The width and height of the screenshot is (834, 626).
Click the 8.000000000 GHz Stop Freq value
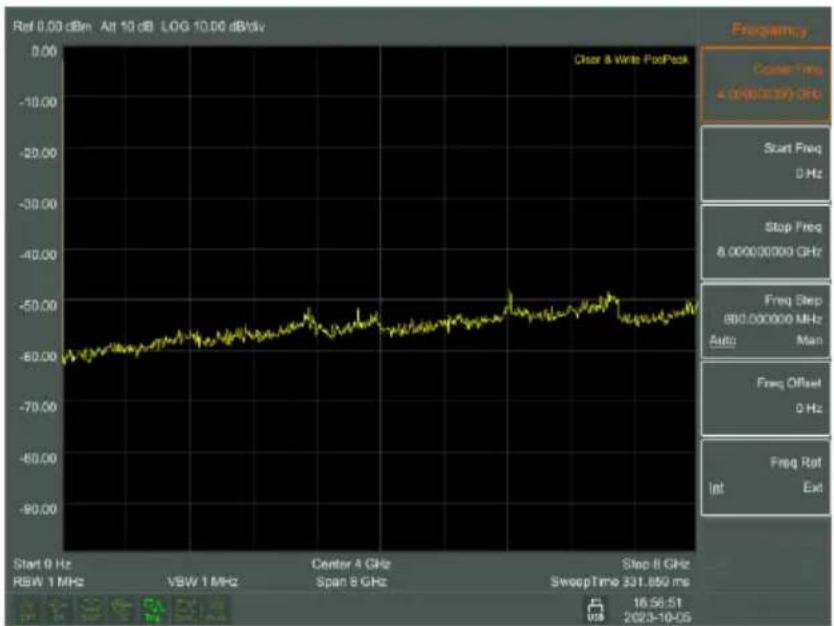coord(769,251)
